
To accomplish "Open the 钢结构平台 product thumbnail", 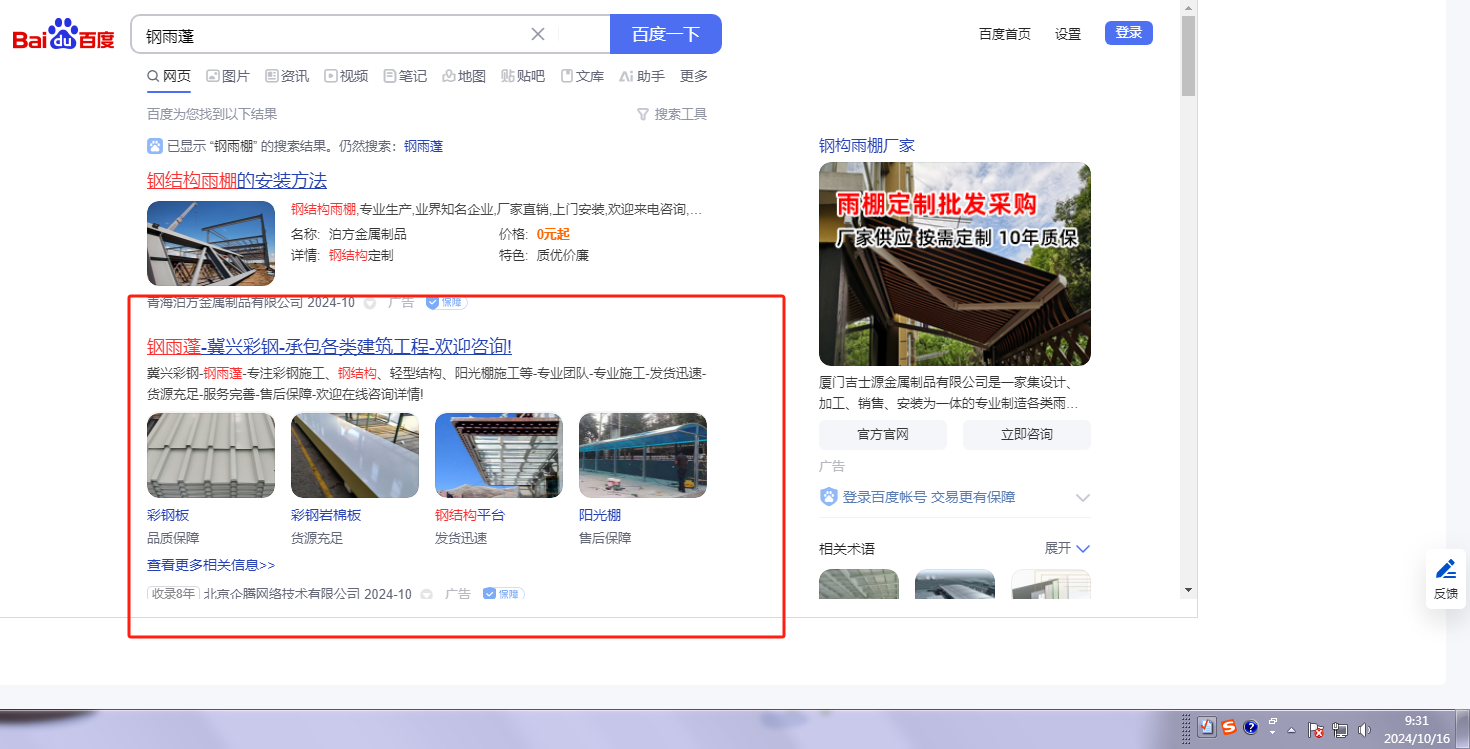I will pyautogui.click(x=499, y=455).
